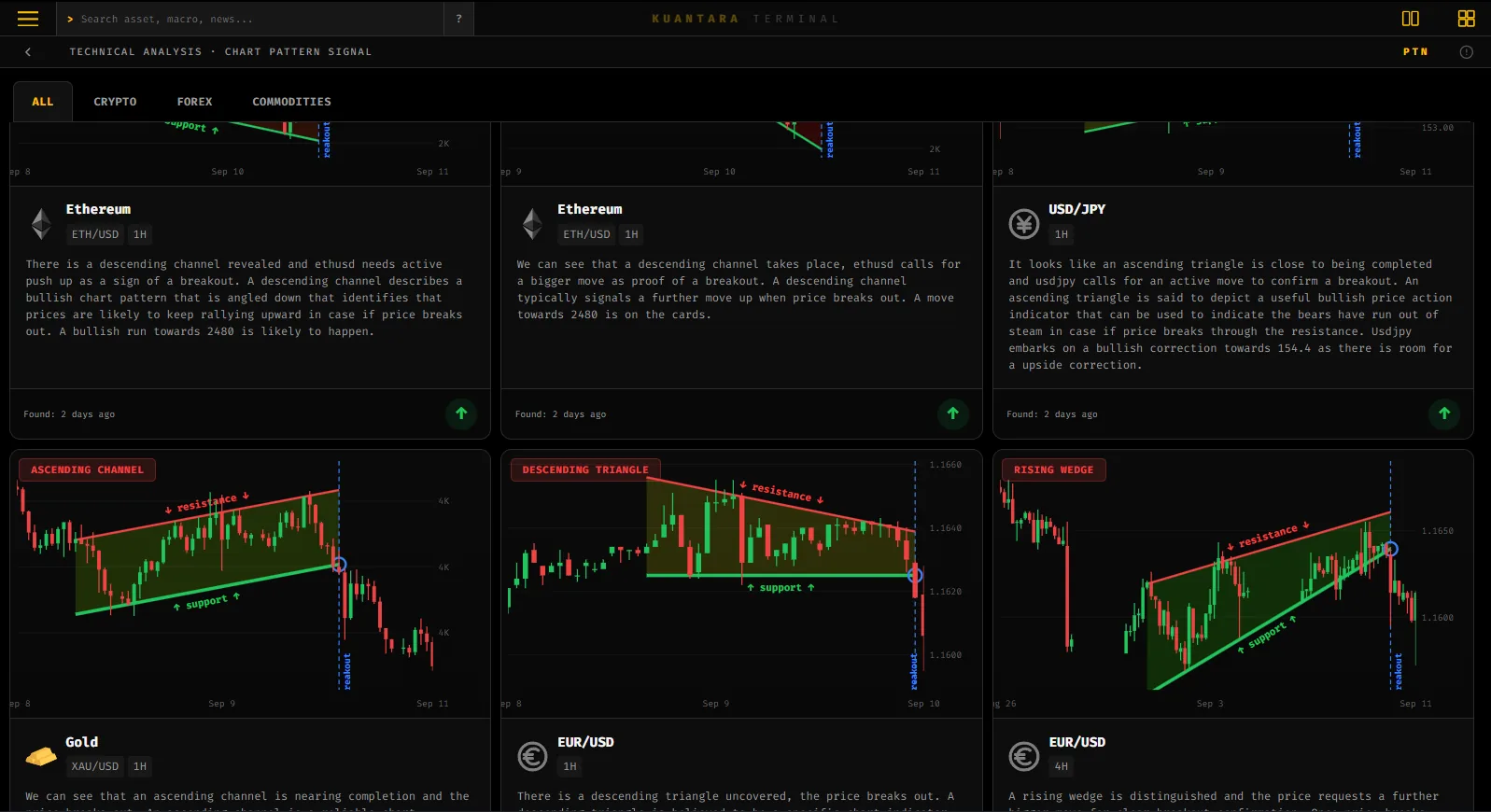Click Found: 2 days ago on first Ethereum card
This screenshot has width=1491, height=812.
69,414
